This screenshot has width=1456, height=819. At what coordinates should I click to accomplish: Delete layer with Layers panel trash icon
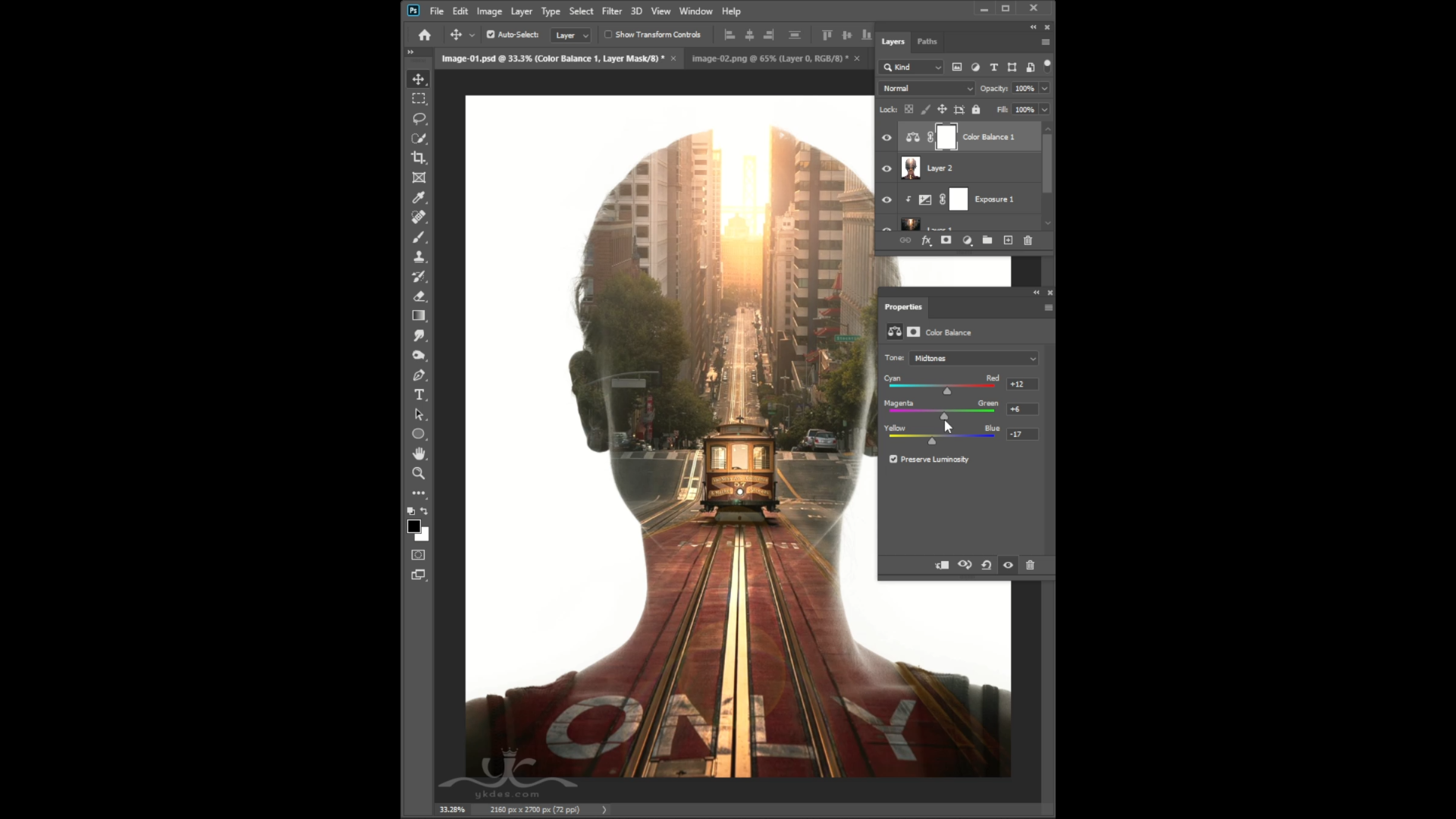coord(1028,240)
